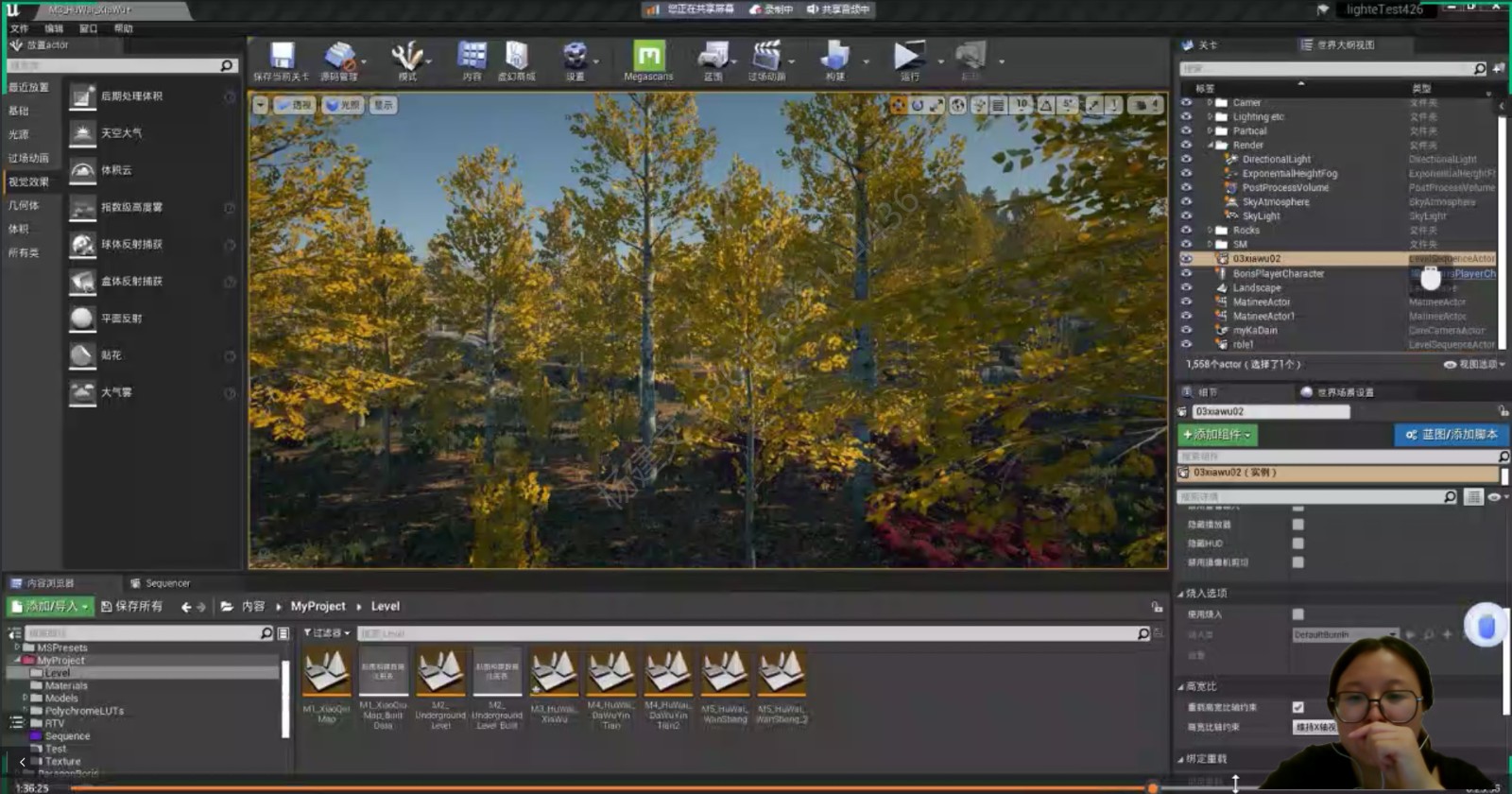Click the actor name field 03xiawu02
Screen dimensions: 1512x794
(x=1269, y=411)
